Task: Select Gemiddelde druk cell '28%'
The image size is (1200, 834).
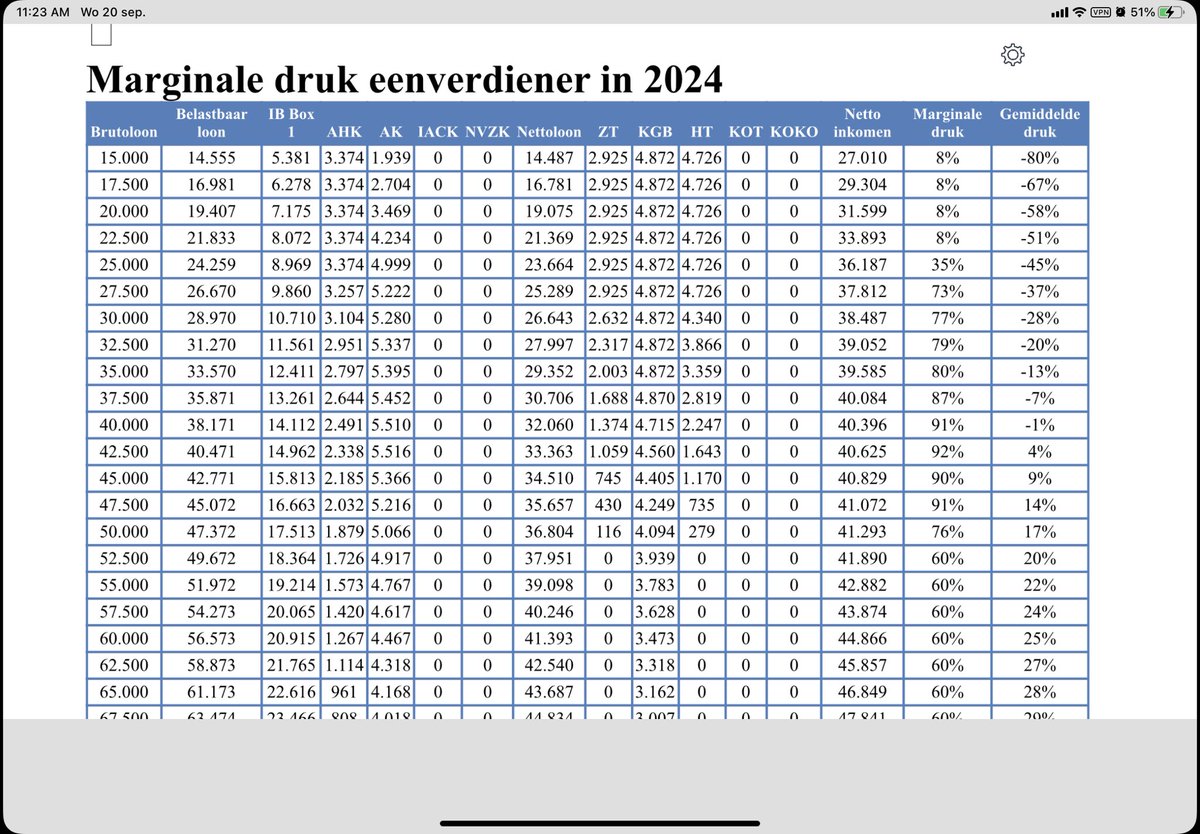Action: click(x=1039, y=692)
